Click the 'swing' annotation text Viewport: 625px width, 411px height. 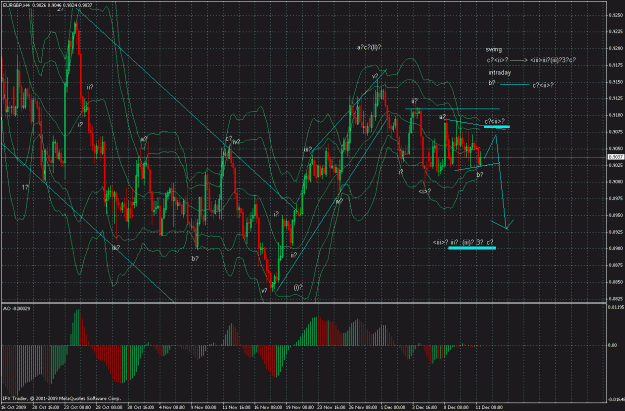pyautogui.click(x=494, y=50)
